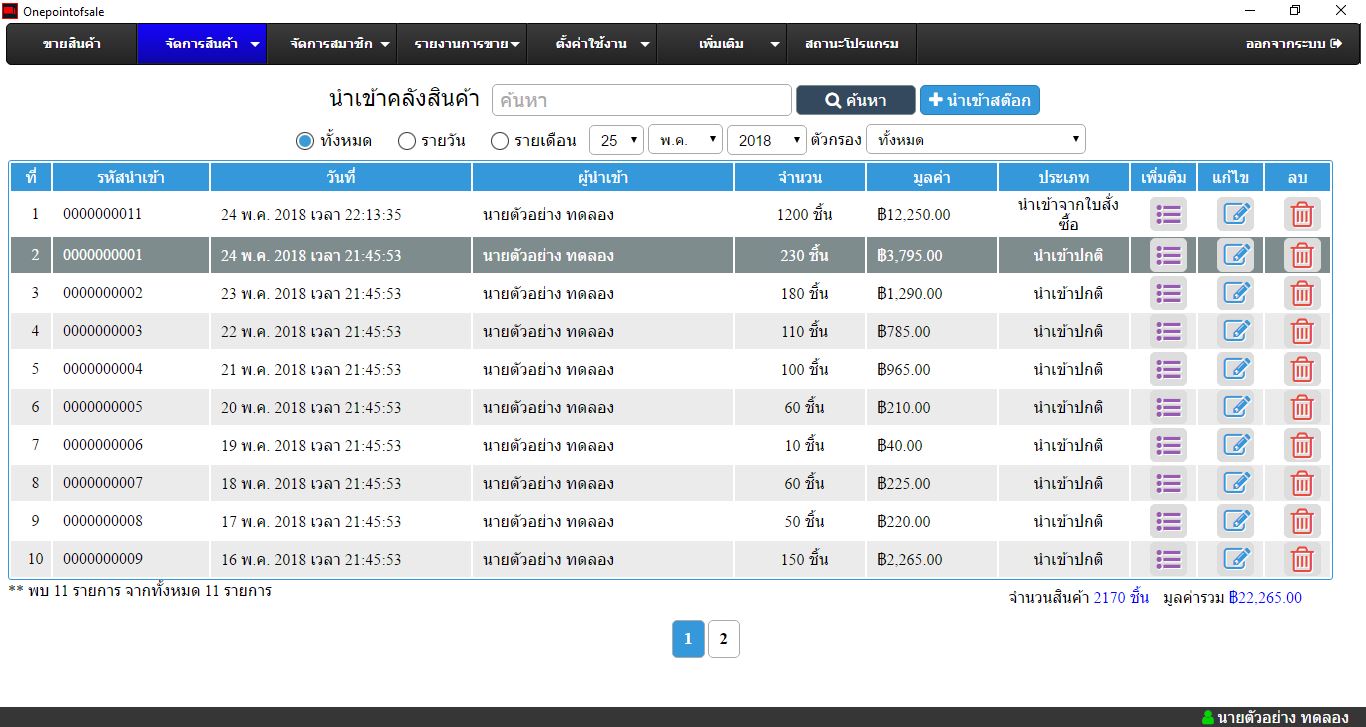The height and width of the screenshot is (727, 1366).
Task: Click the ค้นหา search input field
Action: (641, 100)
